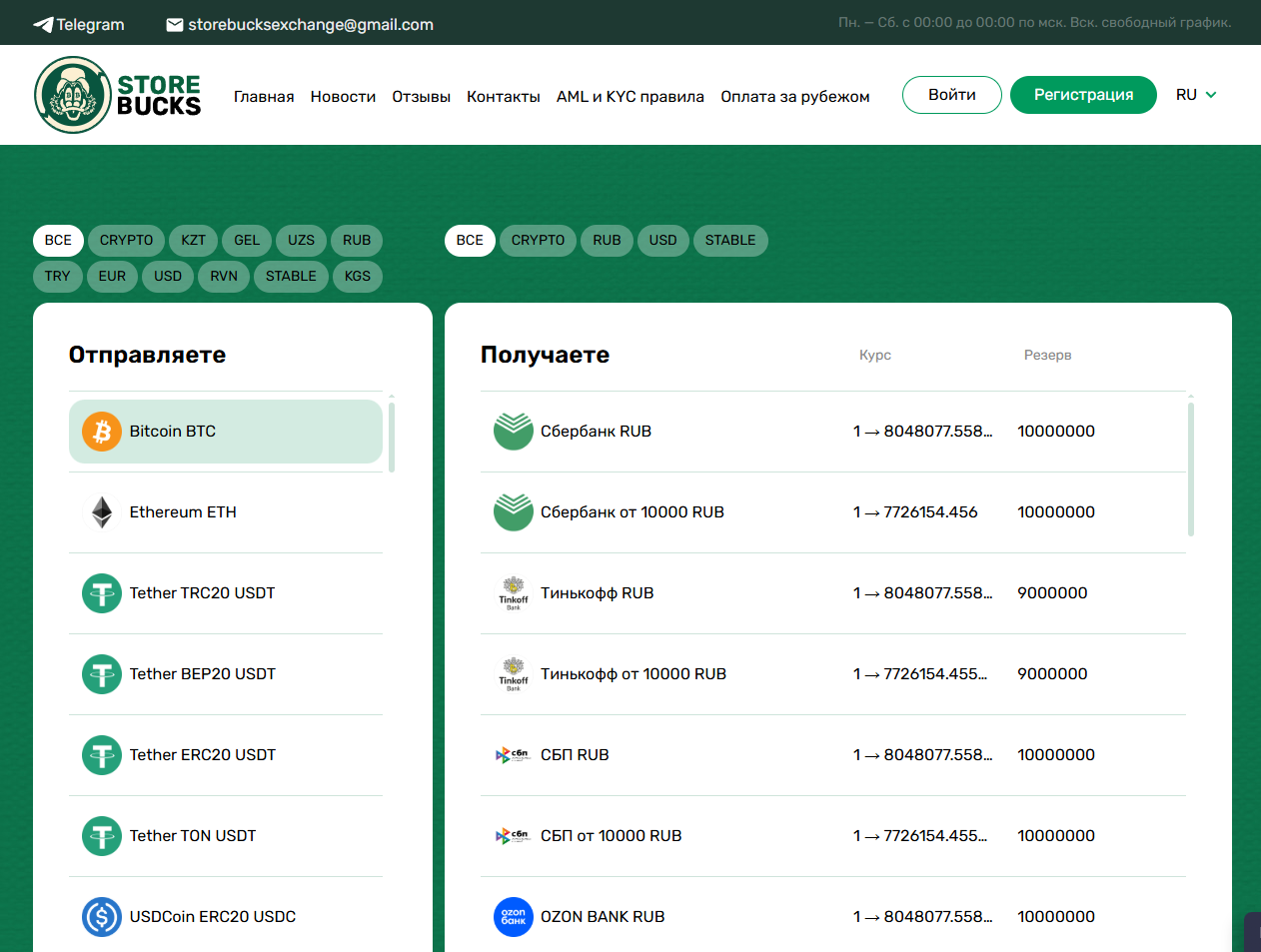Select Bitcoin BTC to send

(x=226, y=432)
